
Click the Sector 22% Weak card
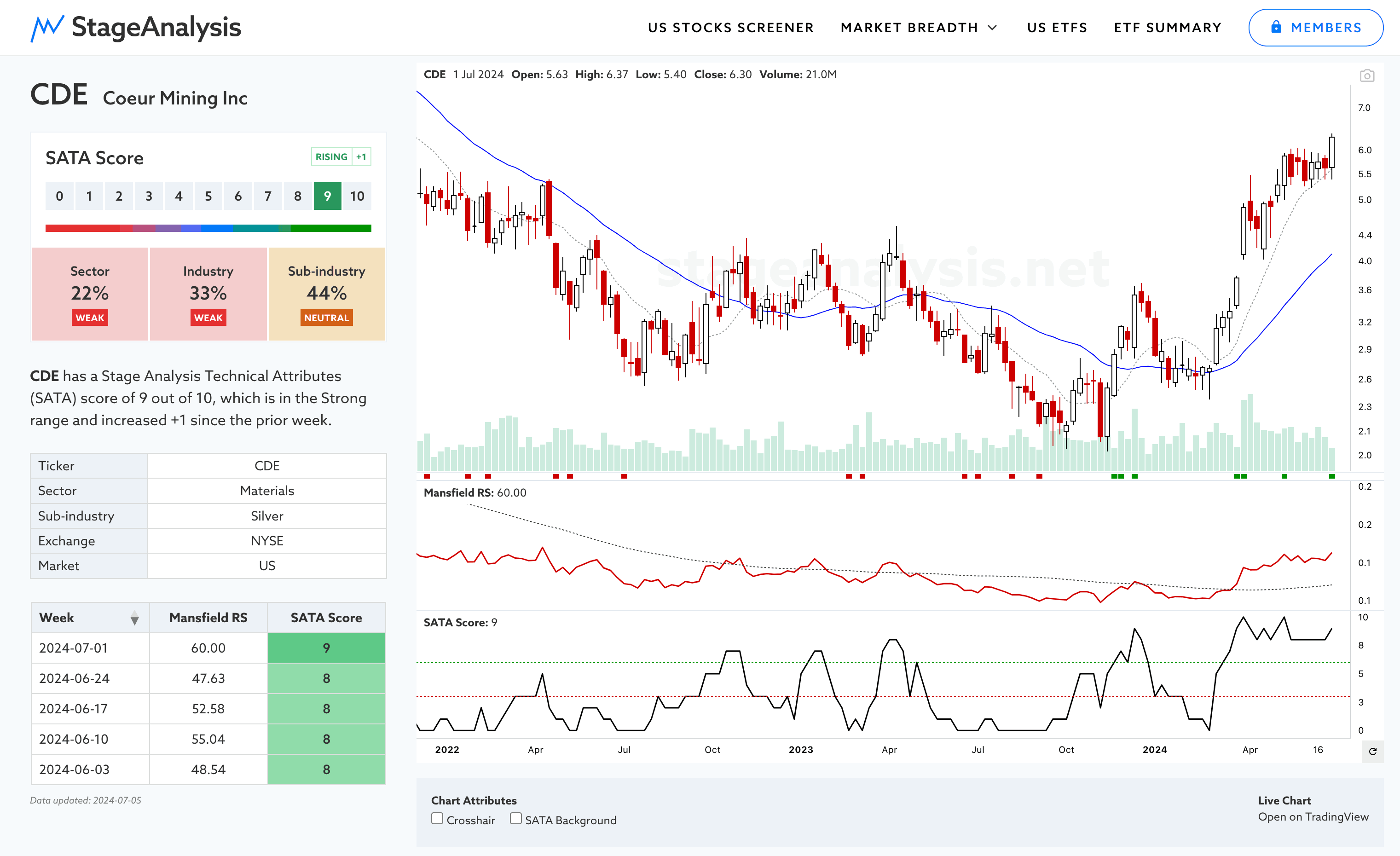coord(90,294)
